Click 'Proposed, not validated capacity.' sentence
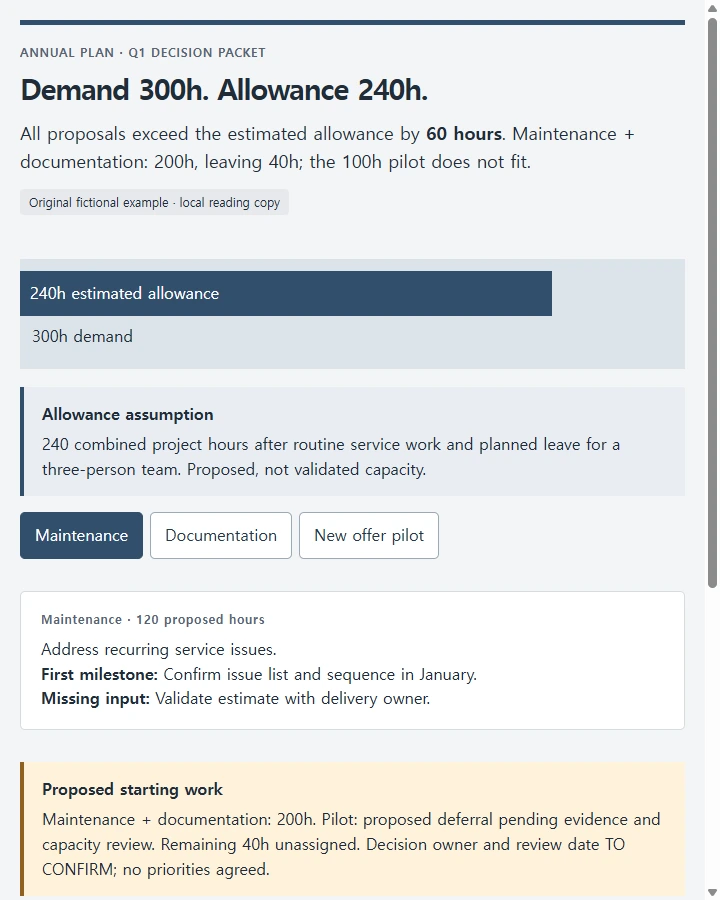This screenshot has width=720, height=900. (x=307, y=470)
